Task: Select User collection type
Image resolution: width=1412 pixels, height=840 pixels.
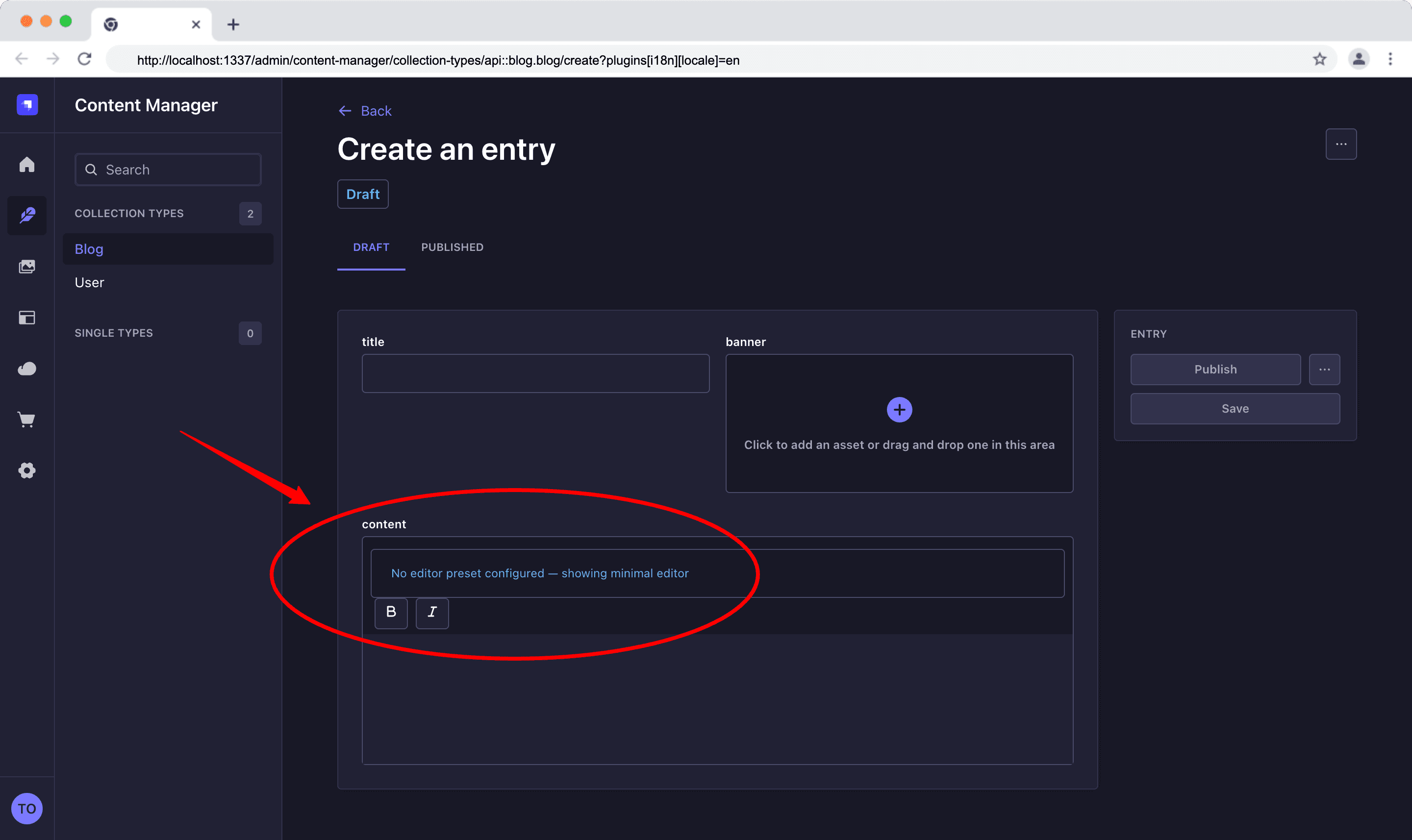Action: [168, 282]
